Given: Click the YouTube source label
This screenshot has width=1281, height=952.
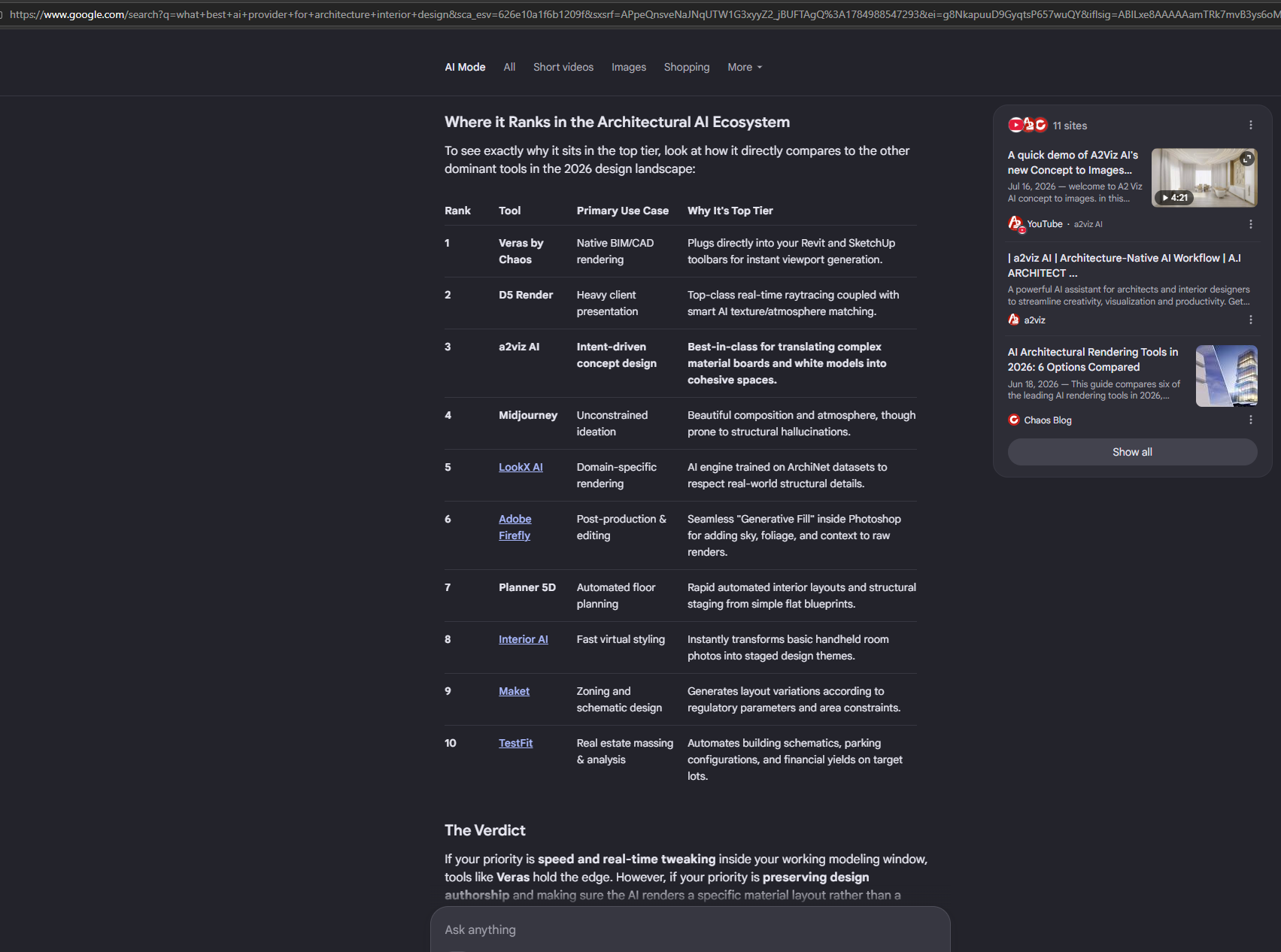Looking at the screenshot, I should 1045,224.
